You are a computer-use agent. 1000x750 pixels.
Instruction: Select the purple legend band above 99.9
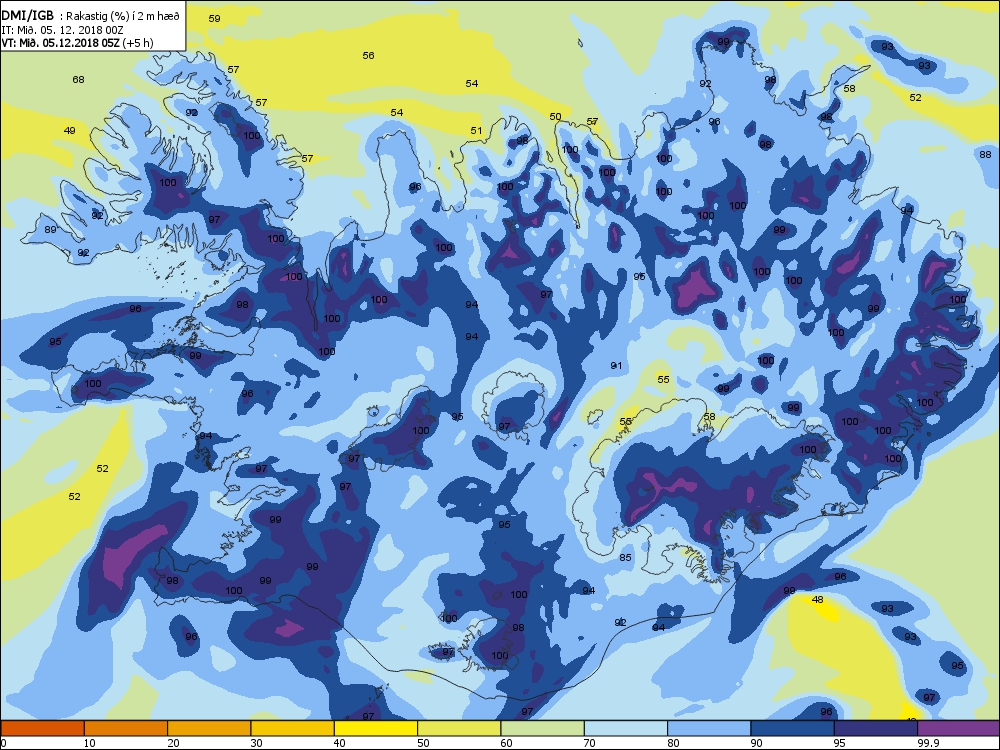click(x=959, y=728)
